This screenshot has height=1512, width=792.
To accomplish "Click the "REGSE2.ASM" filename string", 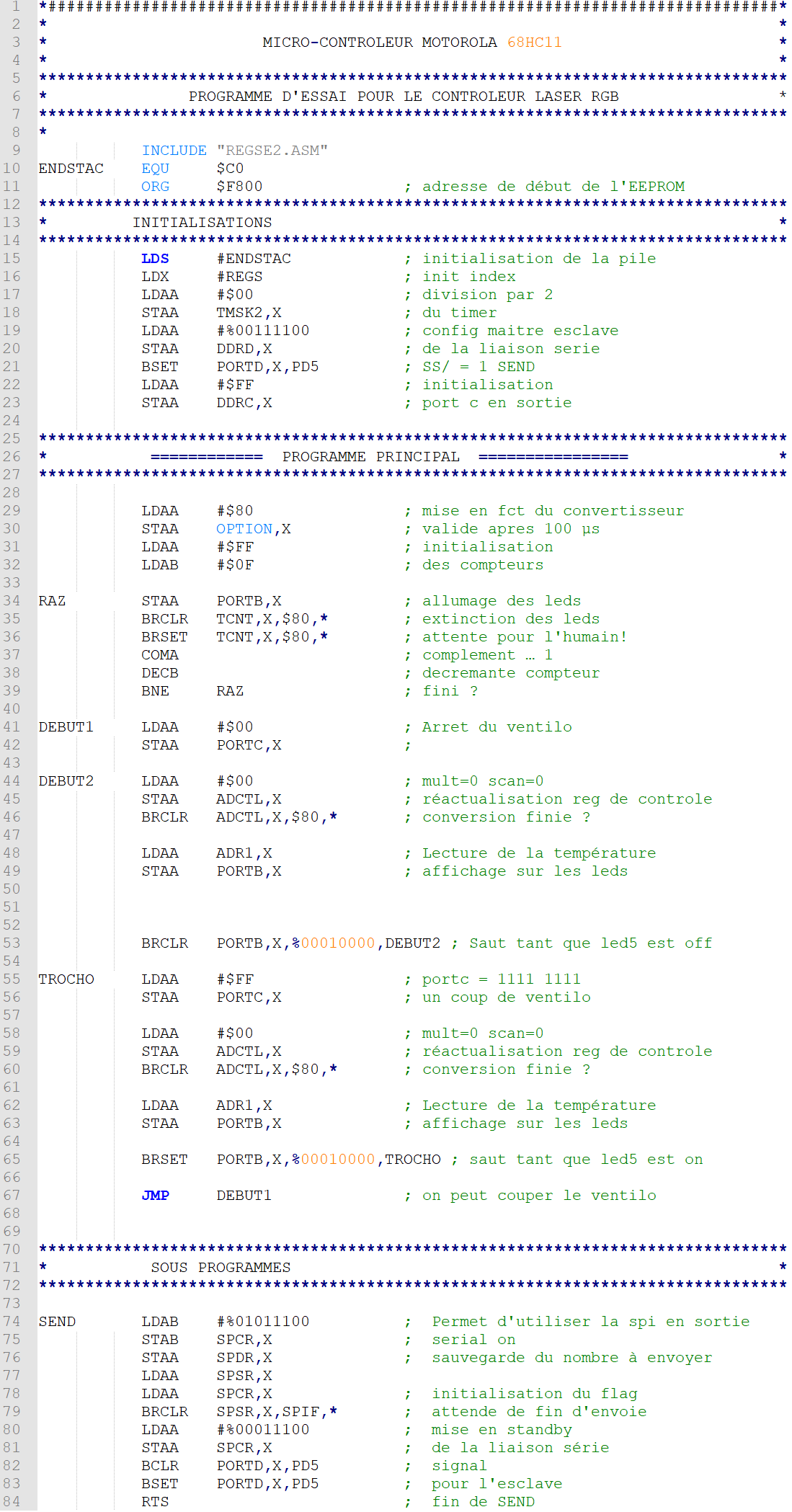I will tap(272, 151).
